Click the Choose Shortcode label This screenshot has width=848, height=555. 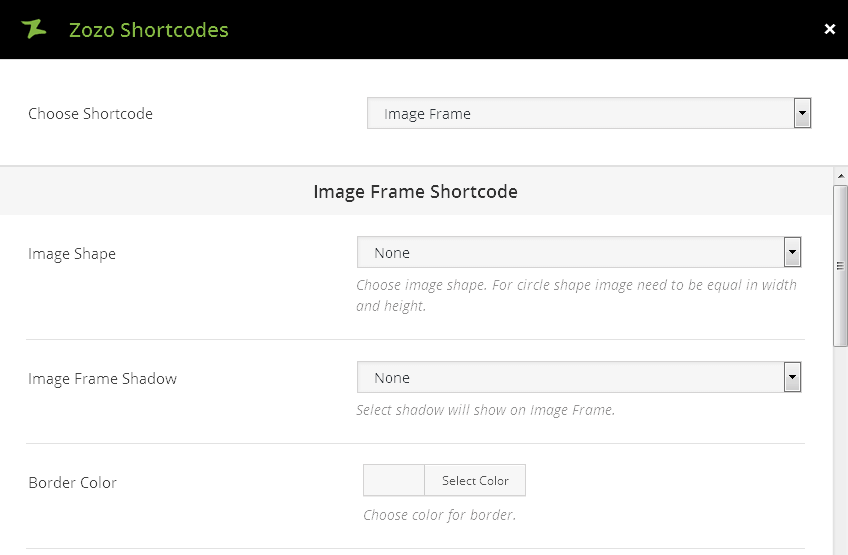click(x=90, y=114)
